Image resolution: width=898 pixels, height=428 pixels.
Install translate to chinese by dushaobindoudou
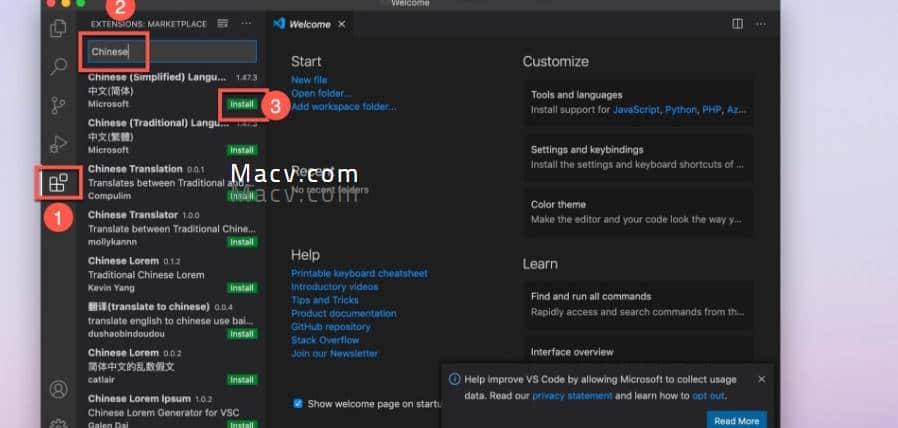tap(242, 333)
